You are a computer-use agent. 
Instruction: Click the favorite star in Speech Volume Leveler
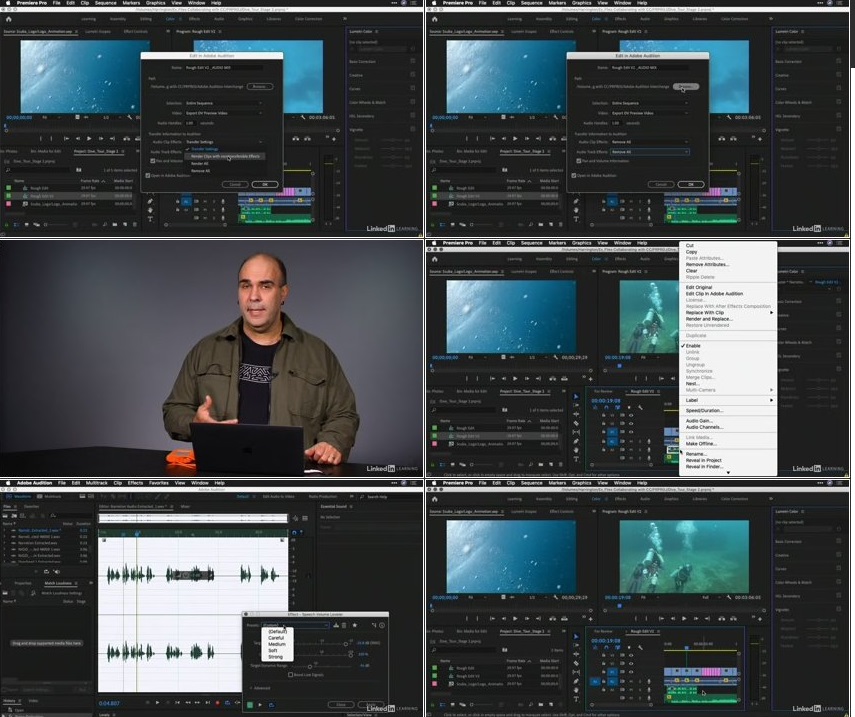[x=355, y=625]
